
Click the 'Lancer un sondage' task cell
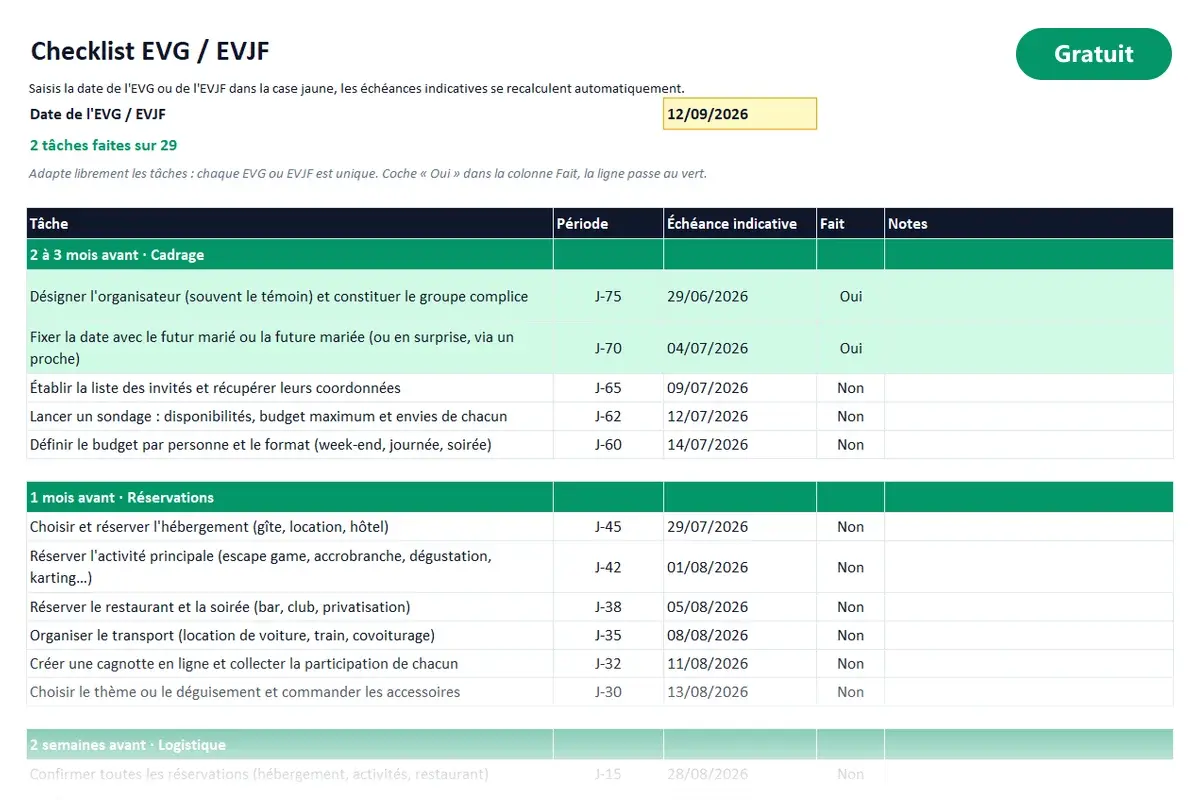290,416
